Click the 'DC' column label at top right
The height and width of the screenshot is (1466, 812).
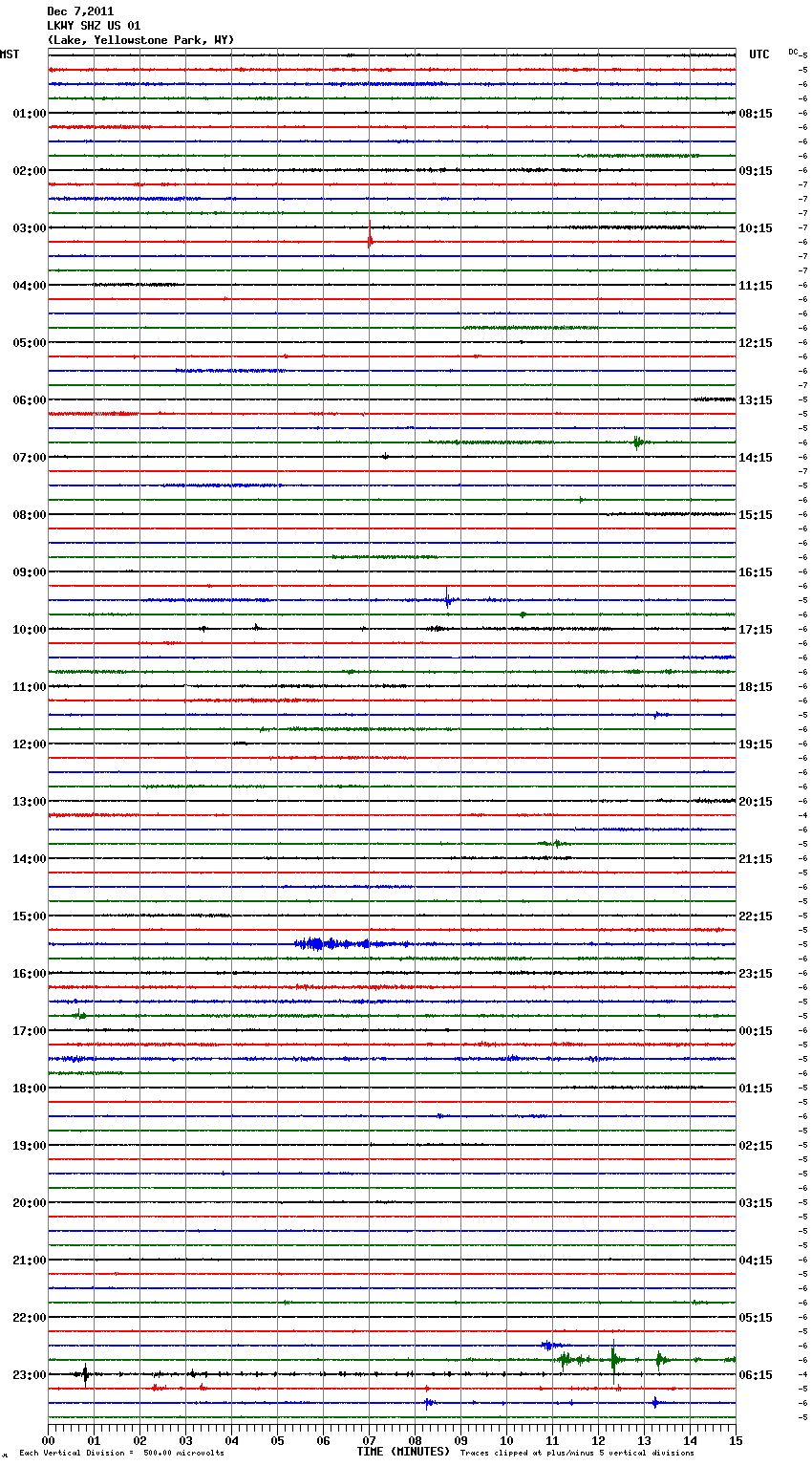tap(793, 52)
